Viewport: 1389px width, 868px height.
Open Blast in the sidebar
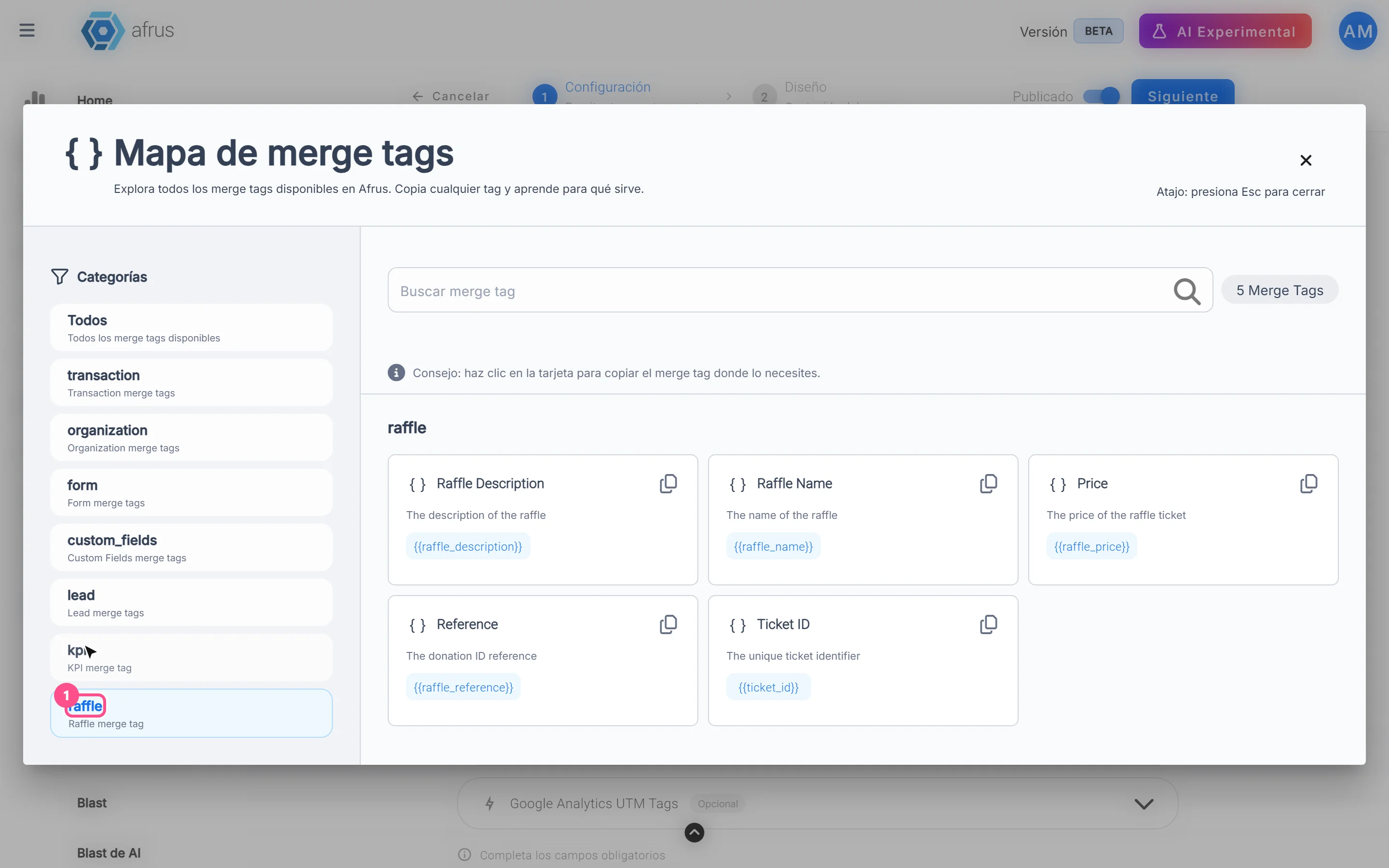point(92,803)
